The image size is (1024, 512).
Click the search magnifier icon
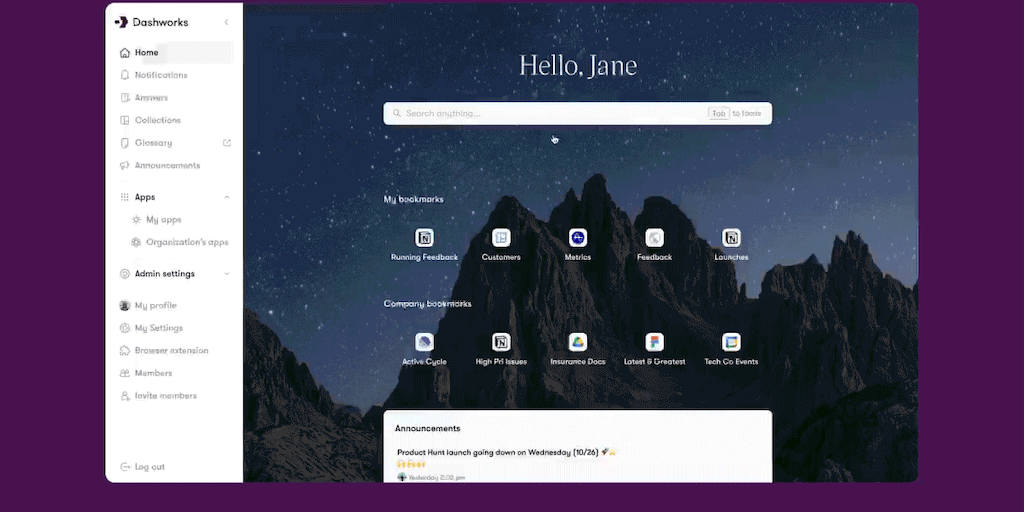pos(396,114)
